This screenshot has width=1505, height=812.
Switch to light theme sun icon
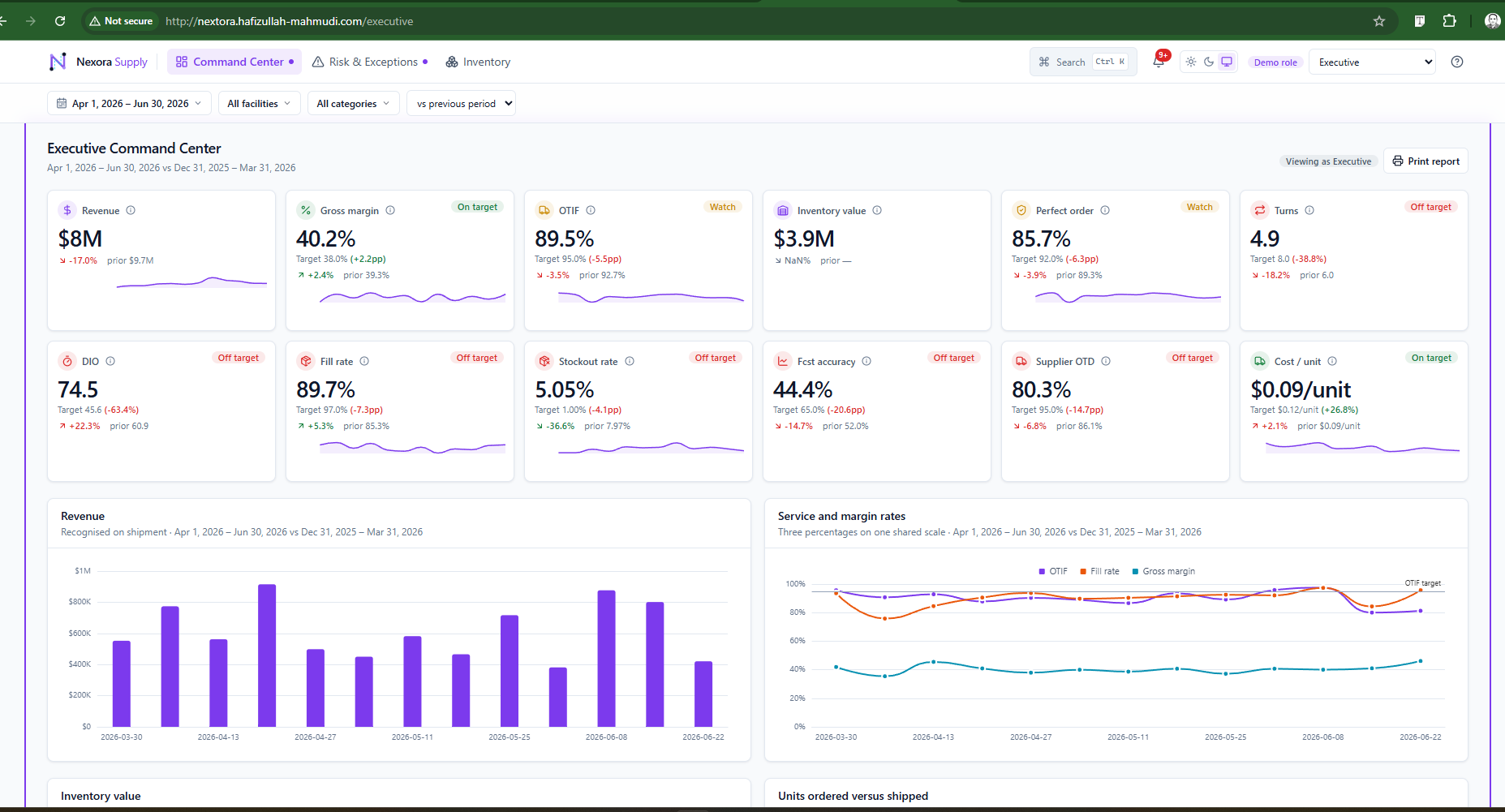(x=1191, y=62)
